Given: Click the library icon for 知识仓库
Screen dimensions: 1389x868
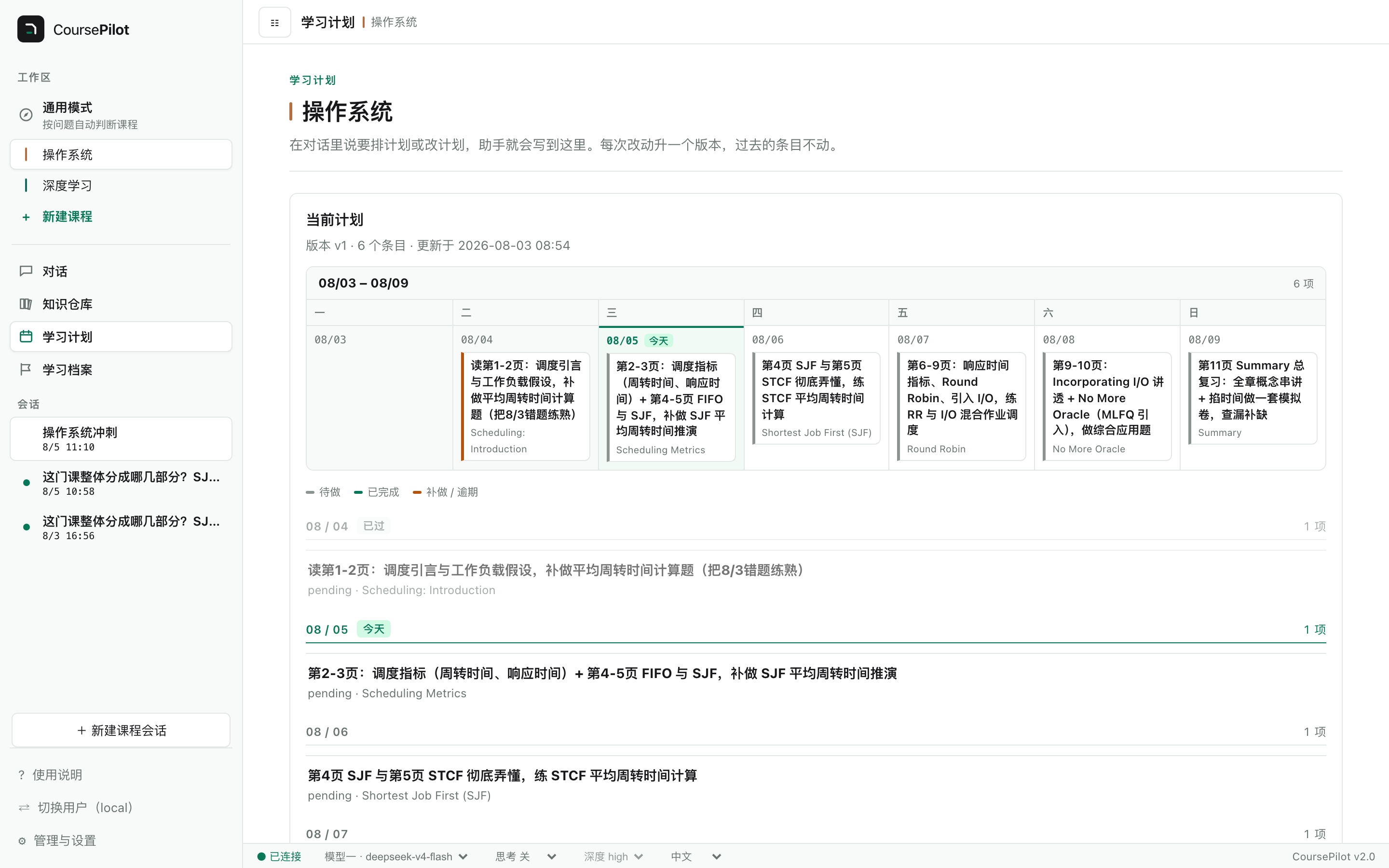Looking at the screenshot, I should [26, 304].
